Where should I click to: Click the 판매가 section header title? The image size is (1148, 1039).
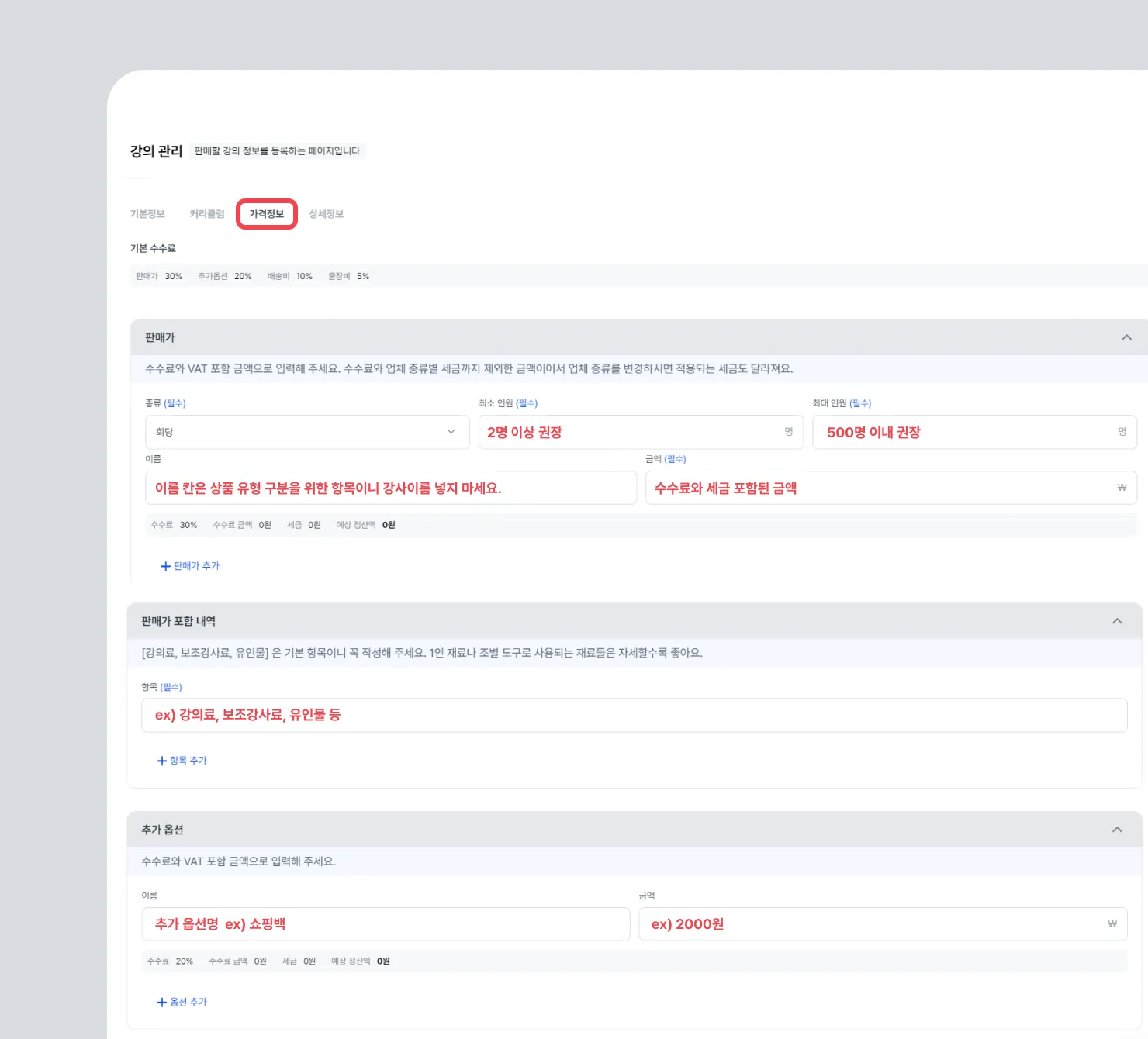(161, 337)
